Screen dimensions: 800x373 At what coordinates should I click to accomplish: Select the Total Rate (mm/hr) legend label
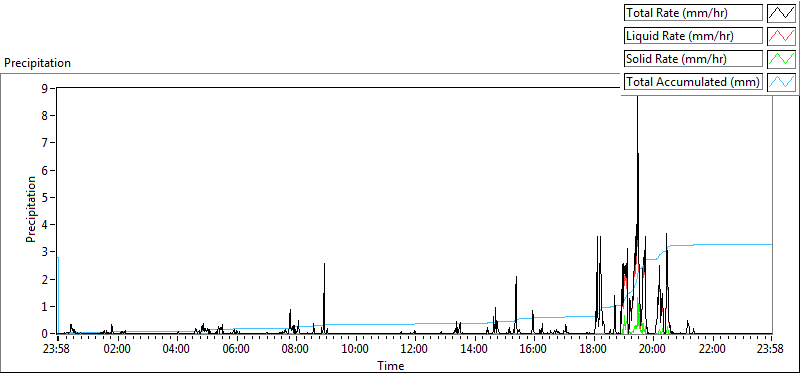[x=694, y=13]
